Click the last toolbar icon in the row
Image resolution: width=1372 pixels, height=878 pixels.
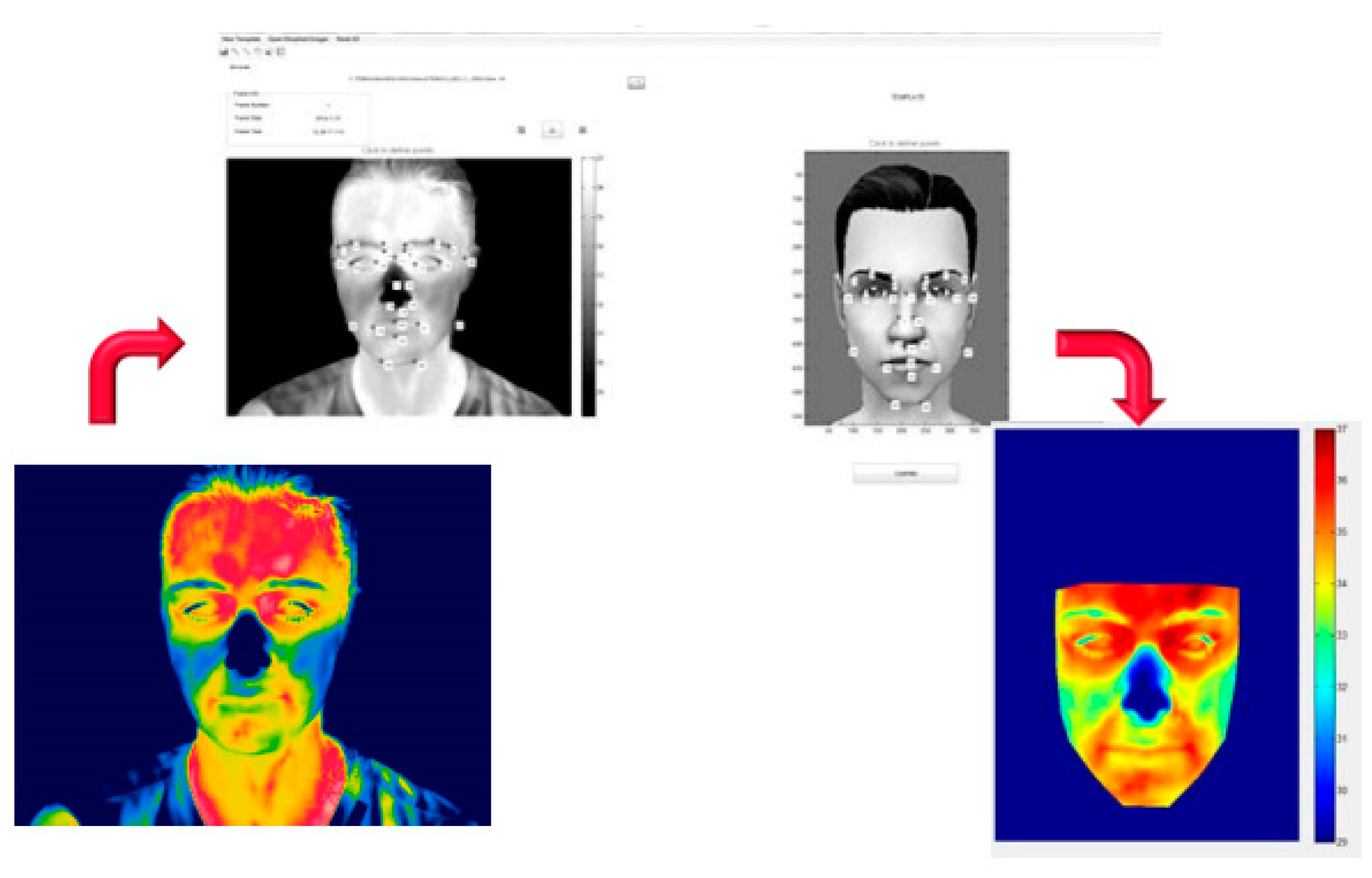(281, 52)
